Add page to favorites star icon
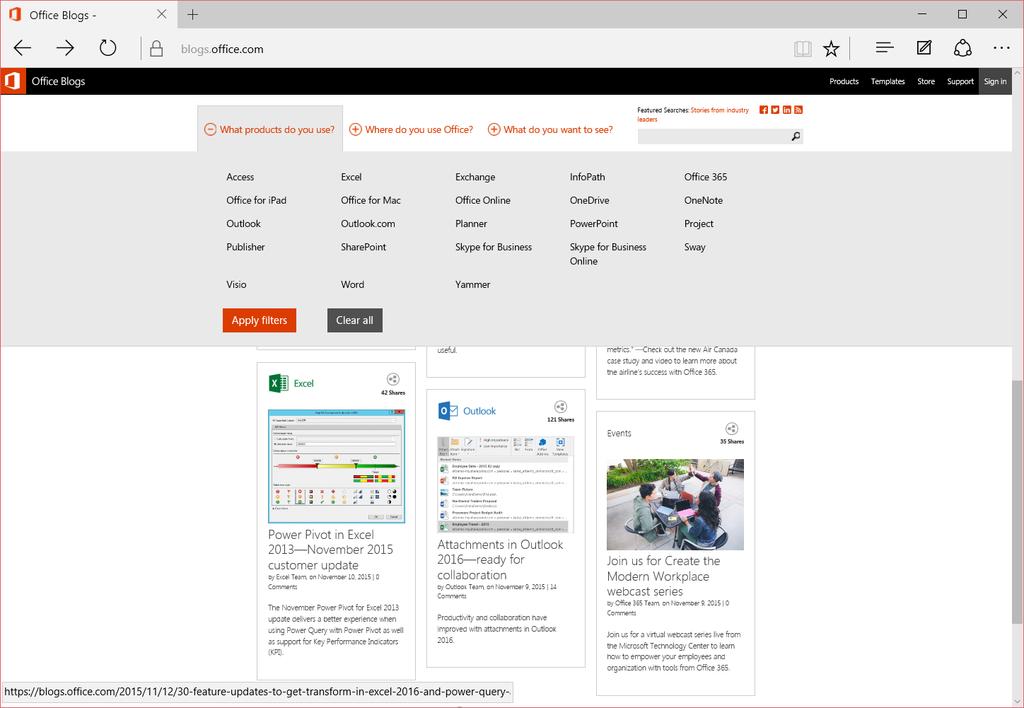The image size is (1024, 708). point(831,48)
